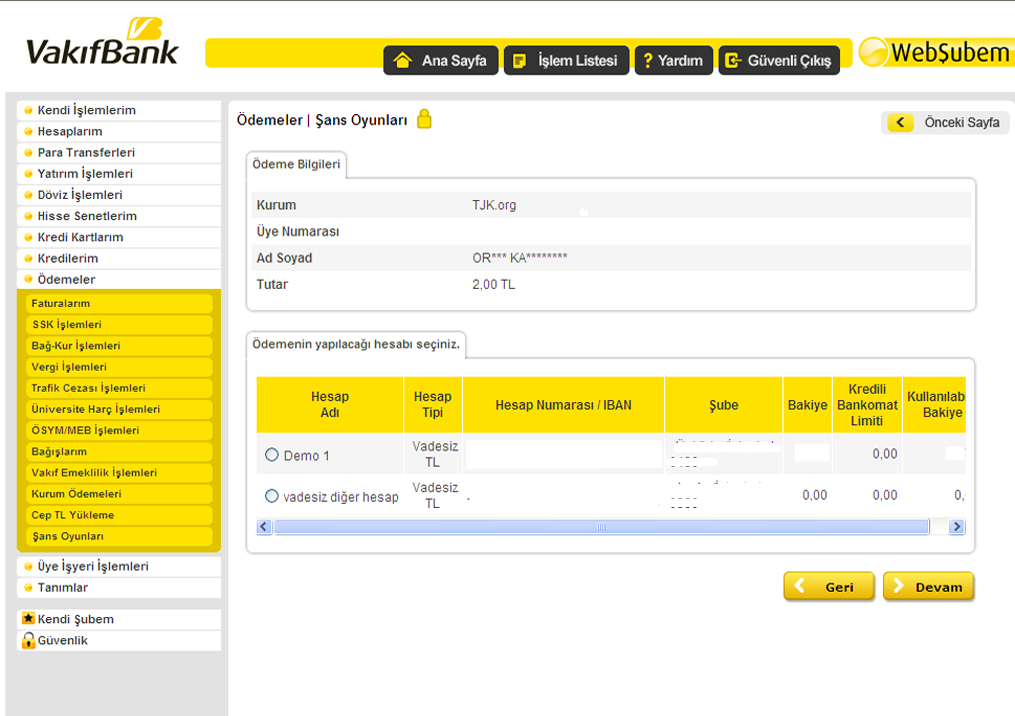The width and height of the screenshot is (1015, 716).
Task: Click the bullet icon next to Üye İşyeri İşlemleri
Action: [28, 567]
